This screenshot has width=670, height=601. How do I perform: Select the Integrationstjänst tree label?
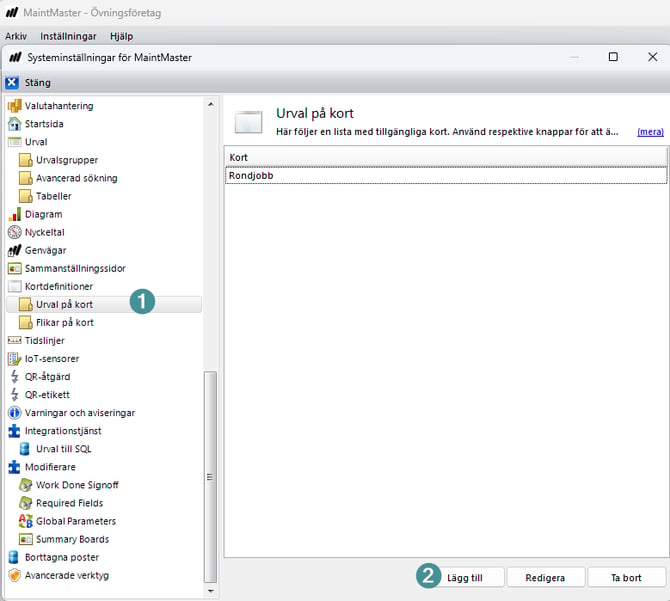(63, 431)
